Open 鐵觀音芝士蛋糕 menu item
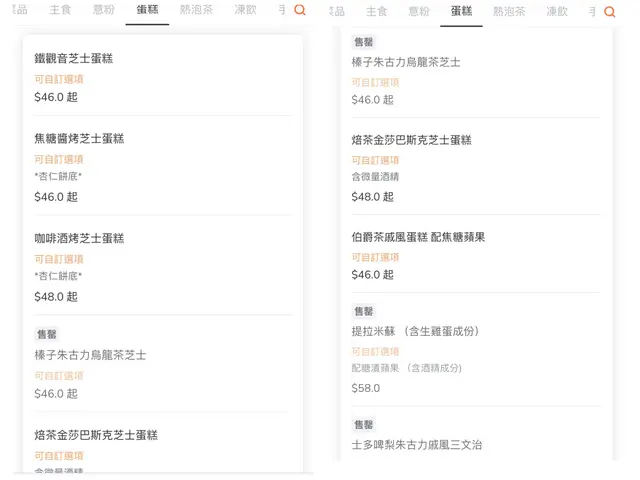 tap(73, 59)
